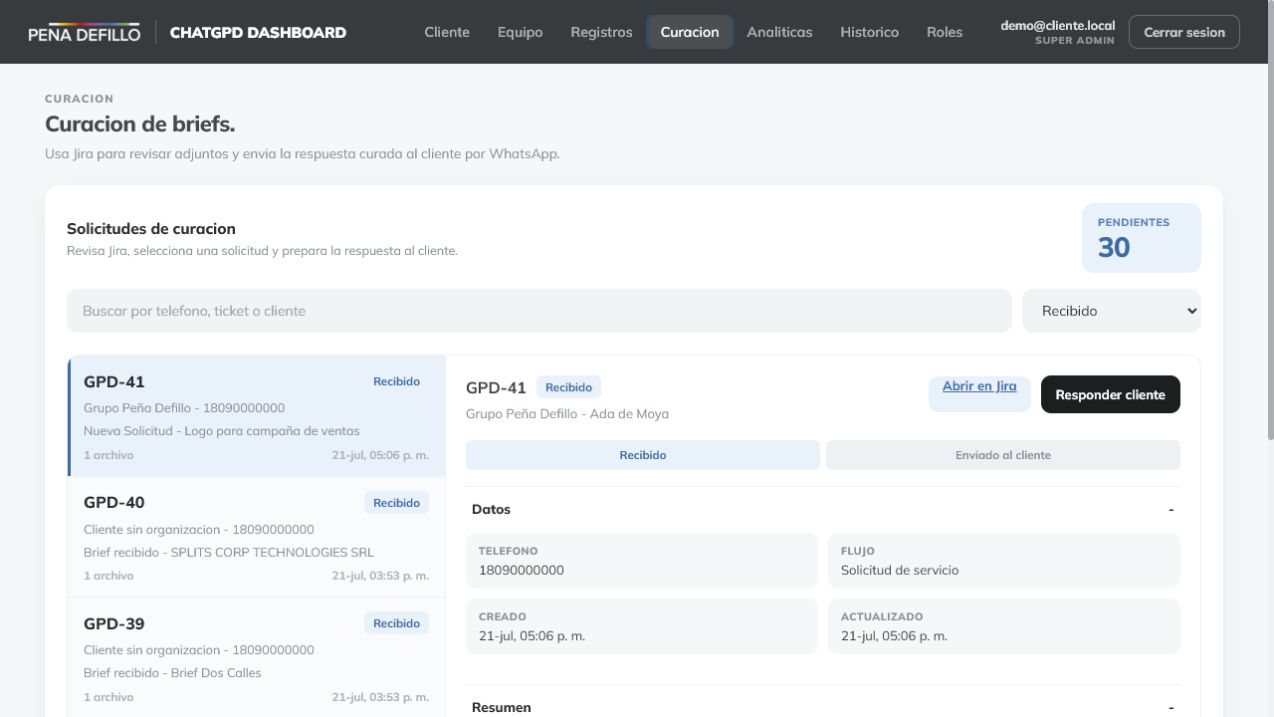1274x717 pixels.
Task: Click 'Nueva Solicitud - Logo para campaña de ventas'
Action: (222, 431)
